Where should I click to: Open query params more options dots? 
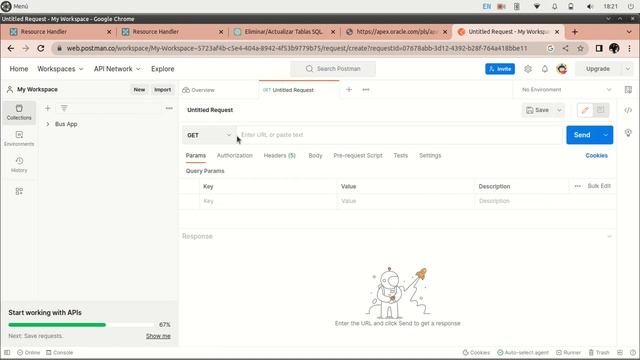(x=578, y=186)
